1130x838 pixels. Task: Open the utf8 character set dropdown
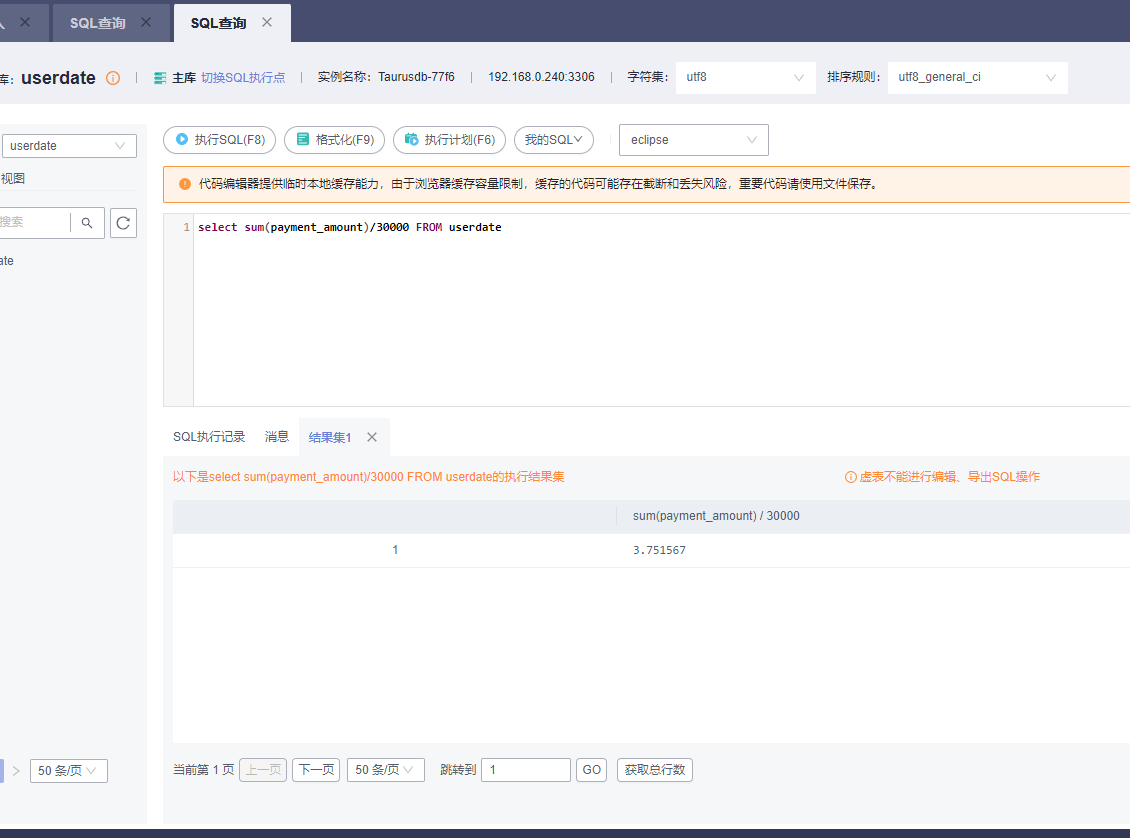[746, 77]
